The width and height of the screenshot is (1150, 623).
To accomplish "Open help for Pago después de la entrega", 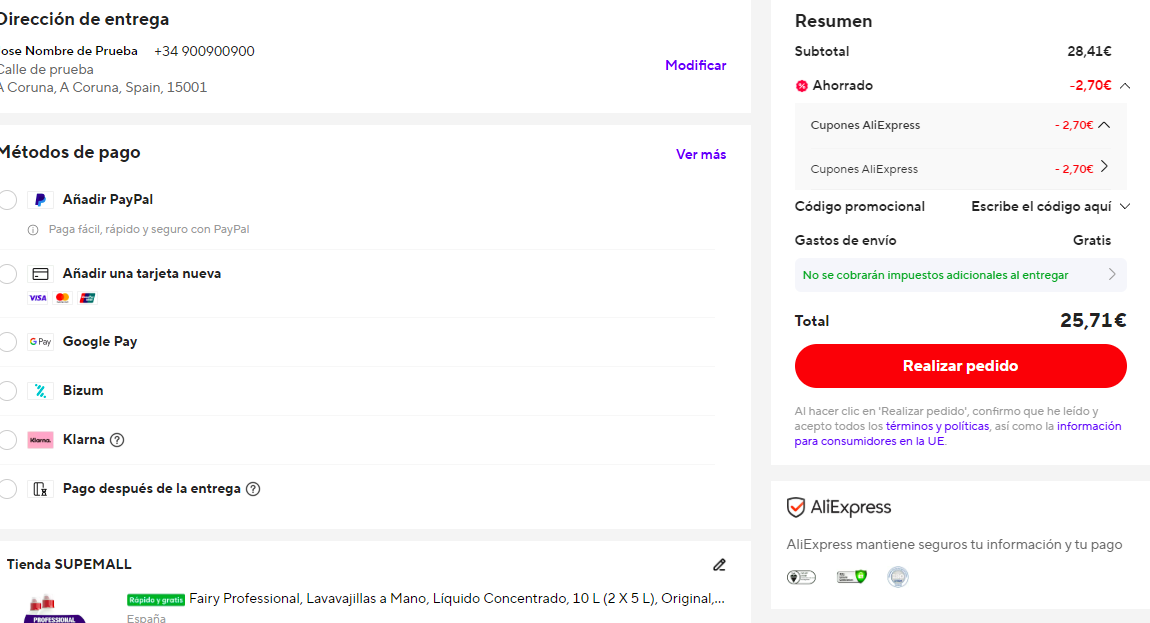I will [x=253, y=489].
